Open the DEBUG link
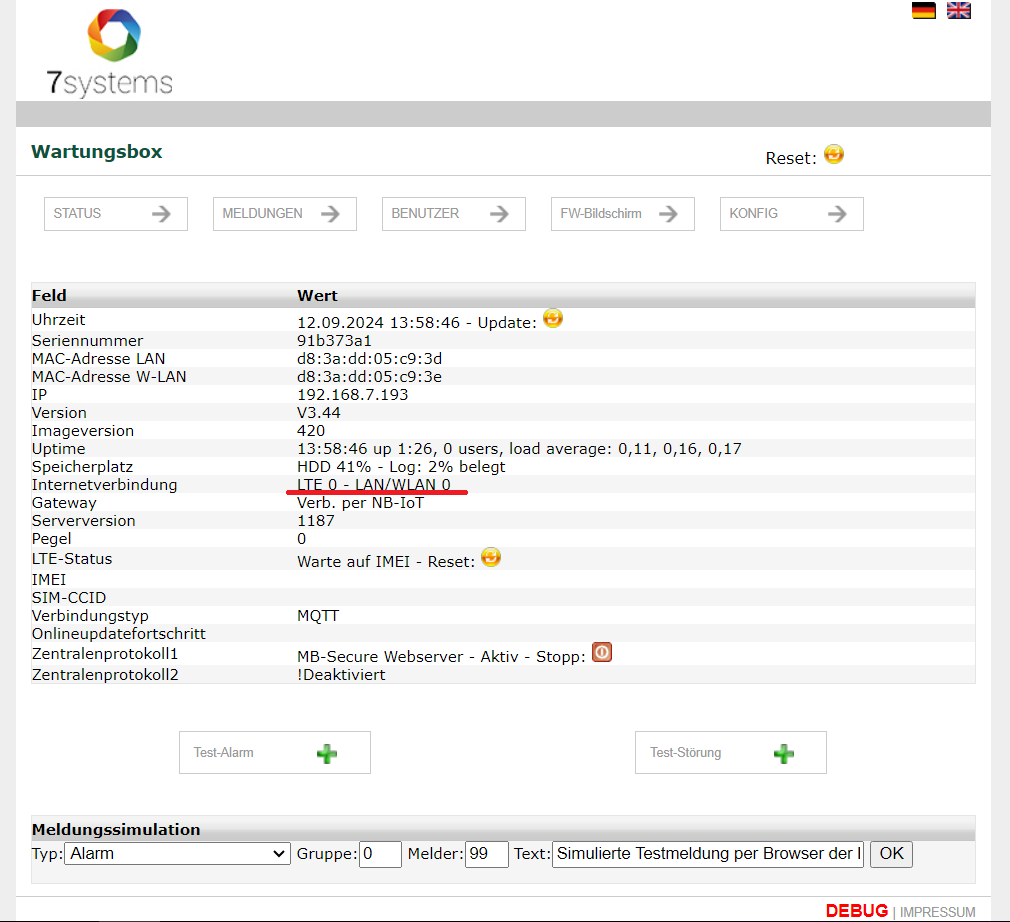The width and height of the screenshot is (1010, 922). click(857, 911)
